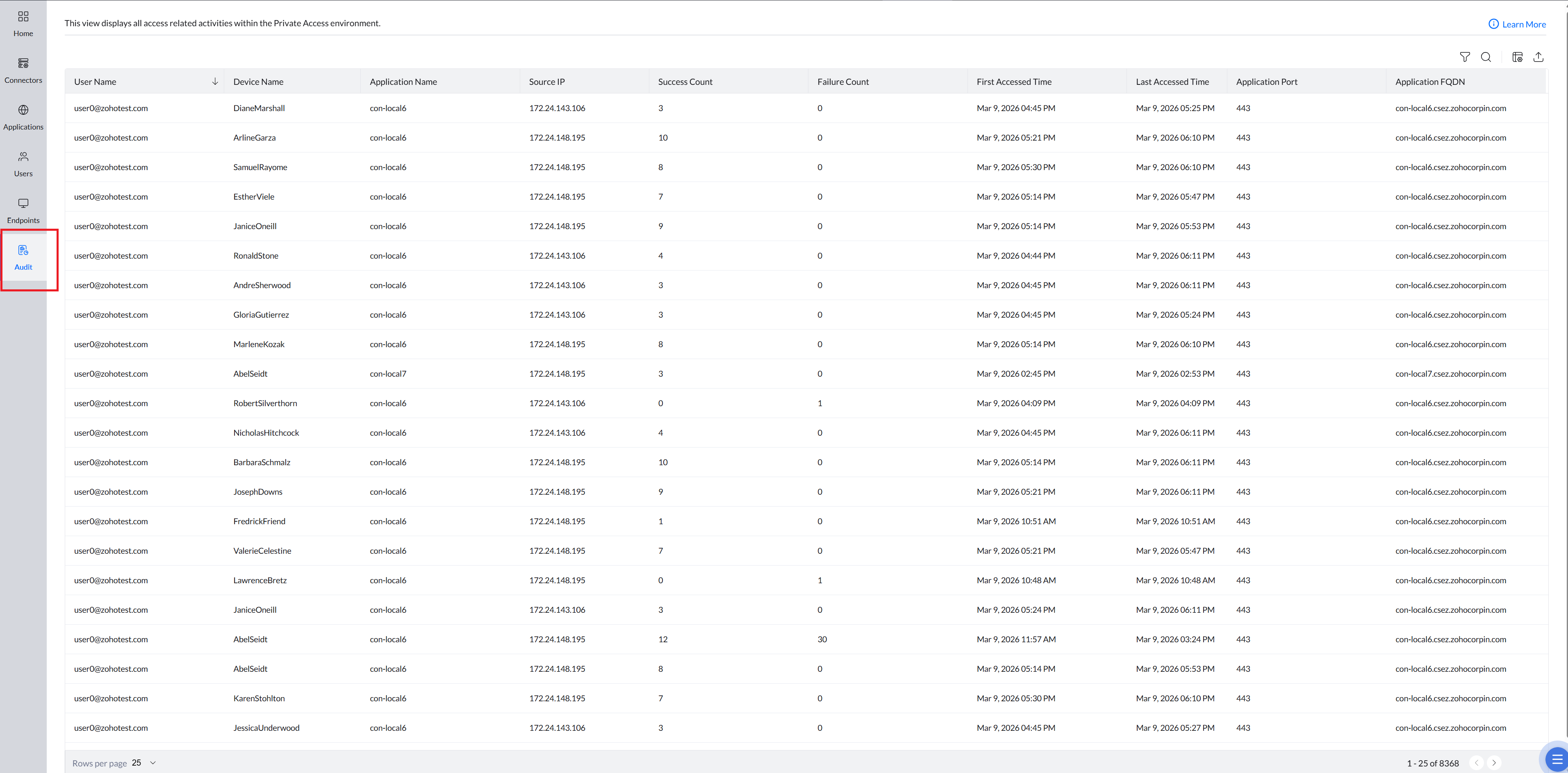
Task: Open the floating blue menu button
Action: [x=1557, y=758]
